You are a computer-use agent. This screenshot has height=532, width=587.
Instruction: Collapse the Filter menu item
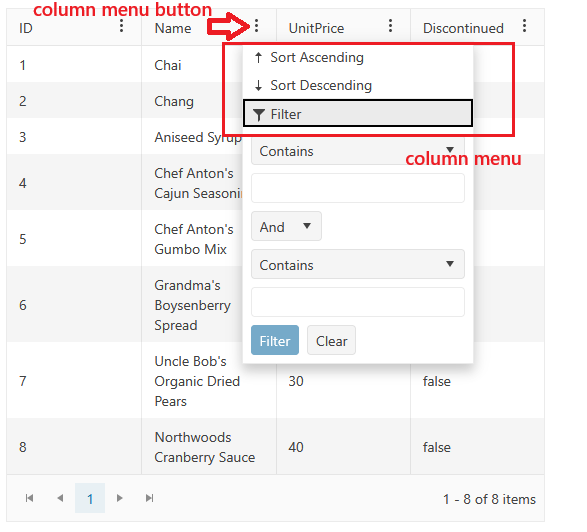click(358, 114)
